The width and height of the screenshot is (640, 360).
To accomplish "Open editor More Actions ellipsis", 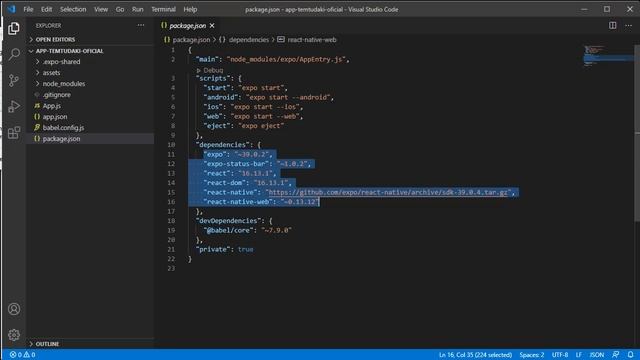I will point(628,25).
